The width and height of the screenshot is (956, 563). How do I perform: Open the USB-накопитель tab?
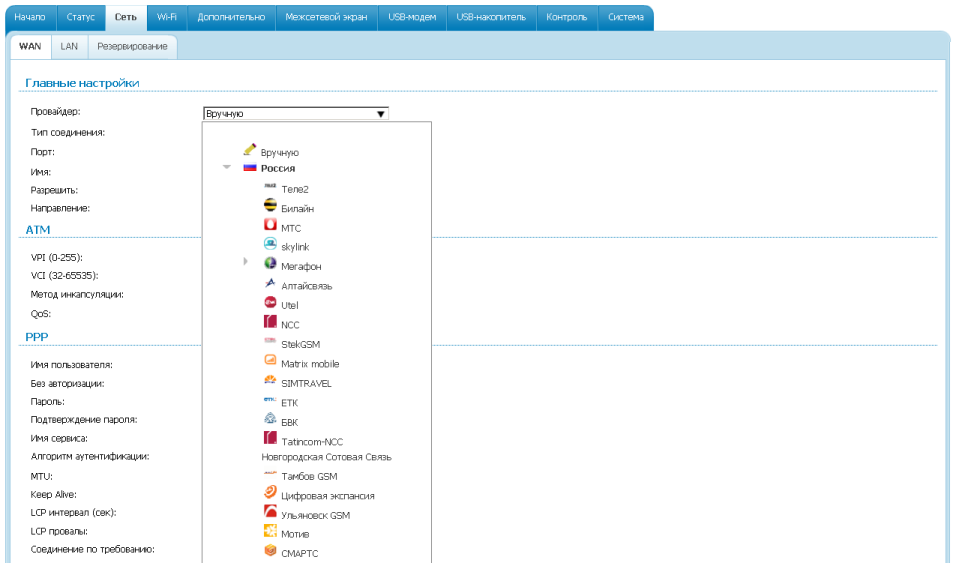click(491, 17)
